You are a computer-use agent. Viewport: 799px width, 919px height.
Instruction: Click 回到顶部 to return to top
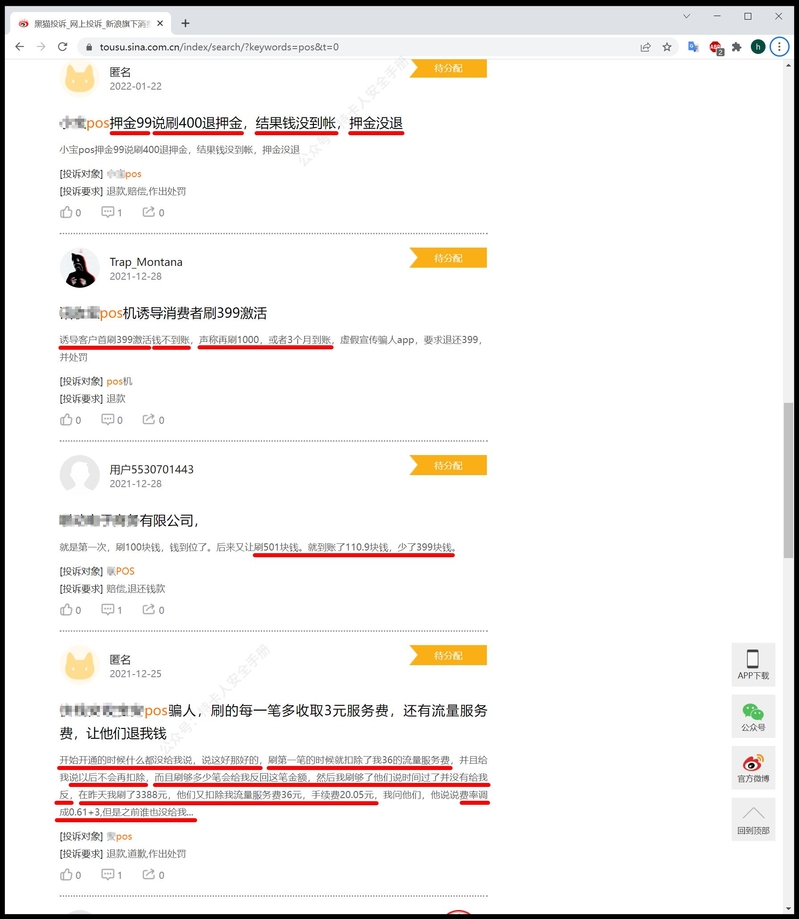753,819
